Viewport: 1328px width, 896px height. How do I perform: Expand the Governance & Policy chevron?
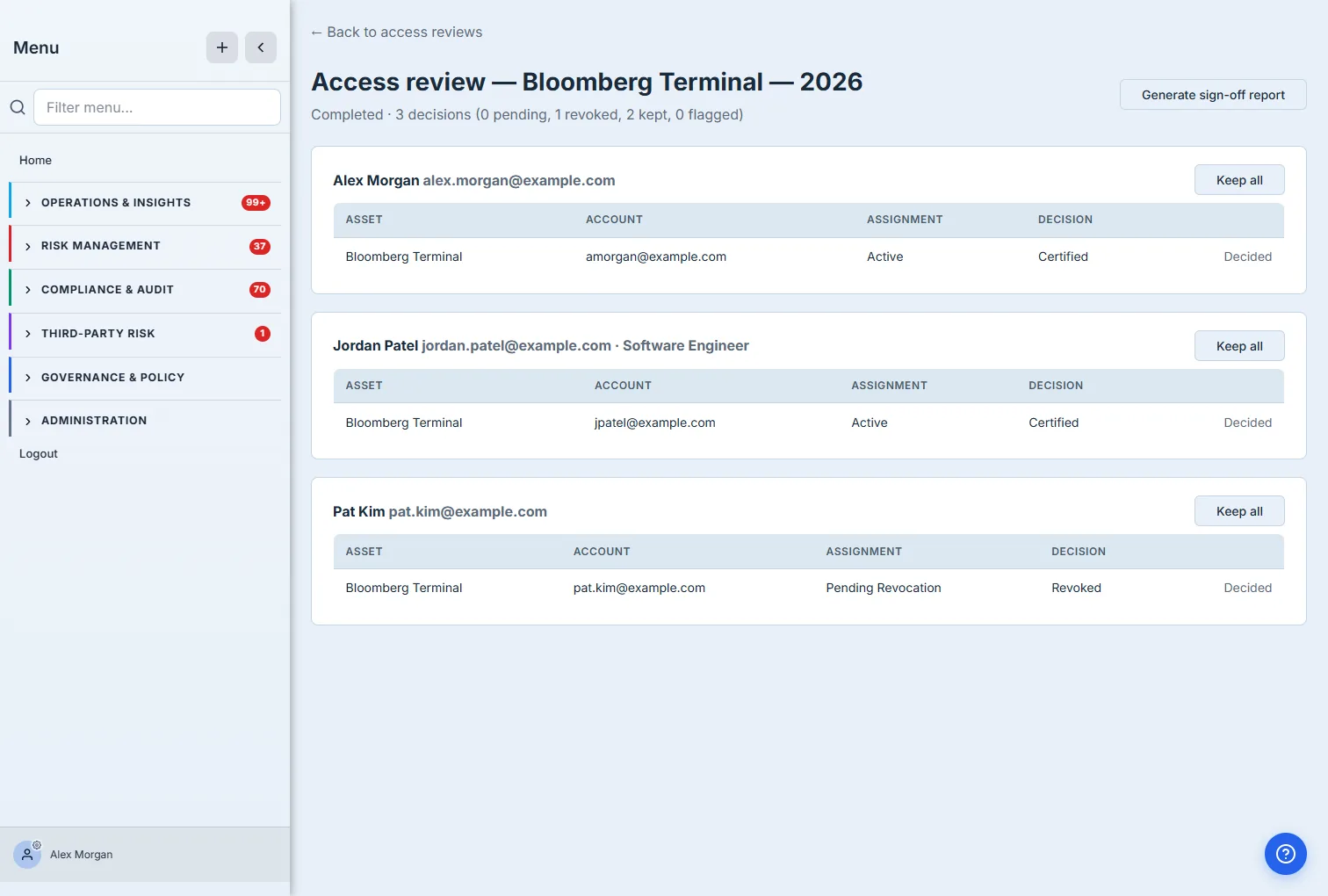(28, 378)
